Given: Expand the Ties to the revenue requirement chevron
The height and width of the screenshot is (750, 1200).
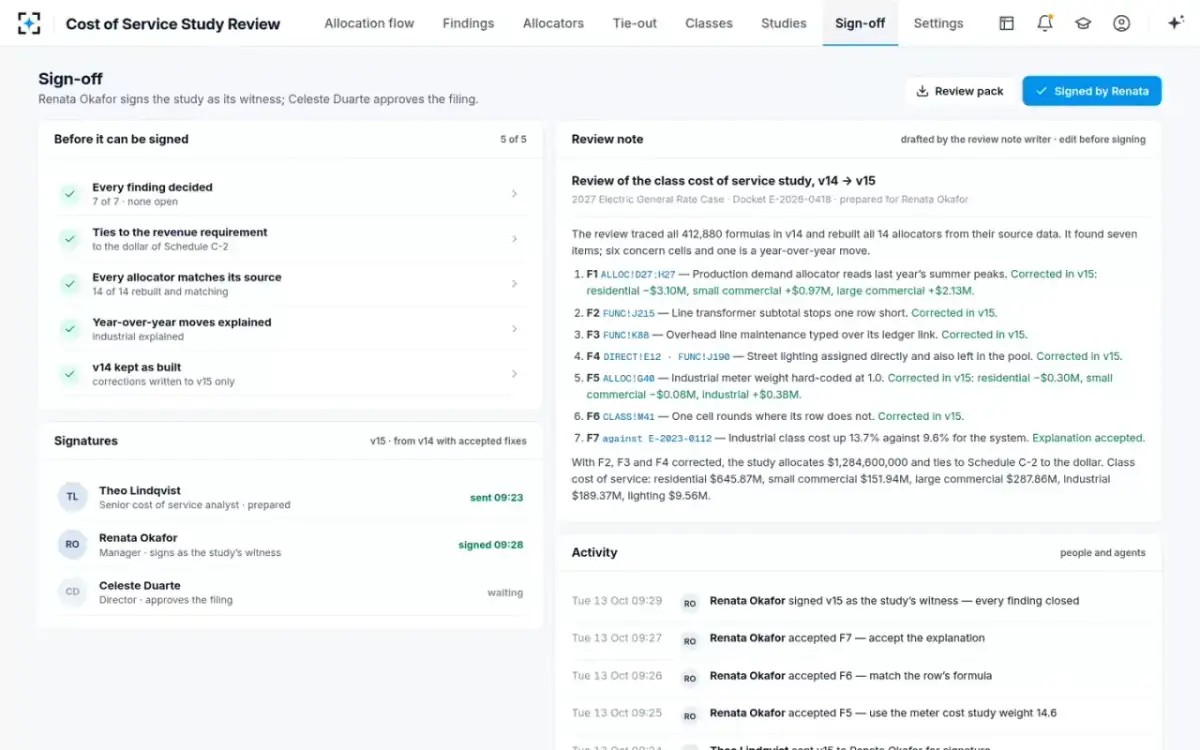Looking at the screenshot, I should (x=515, y=239).
